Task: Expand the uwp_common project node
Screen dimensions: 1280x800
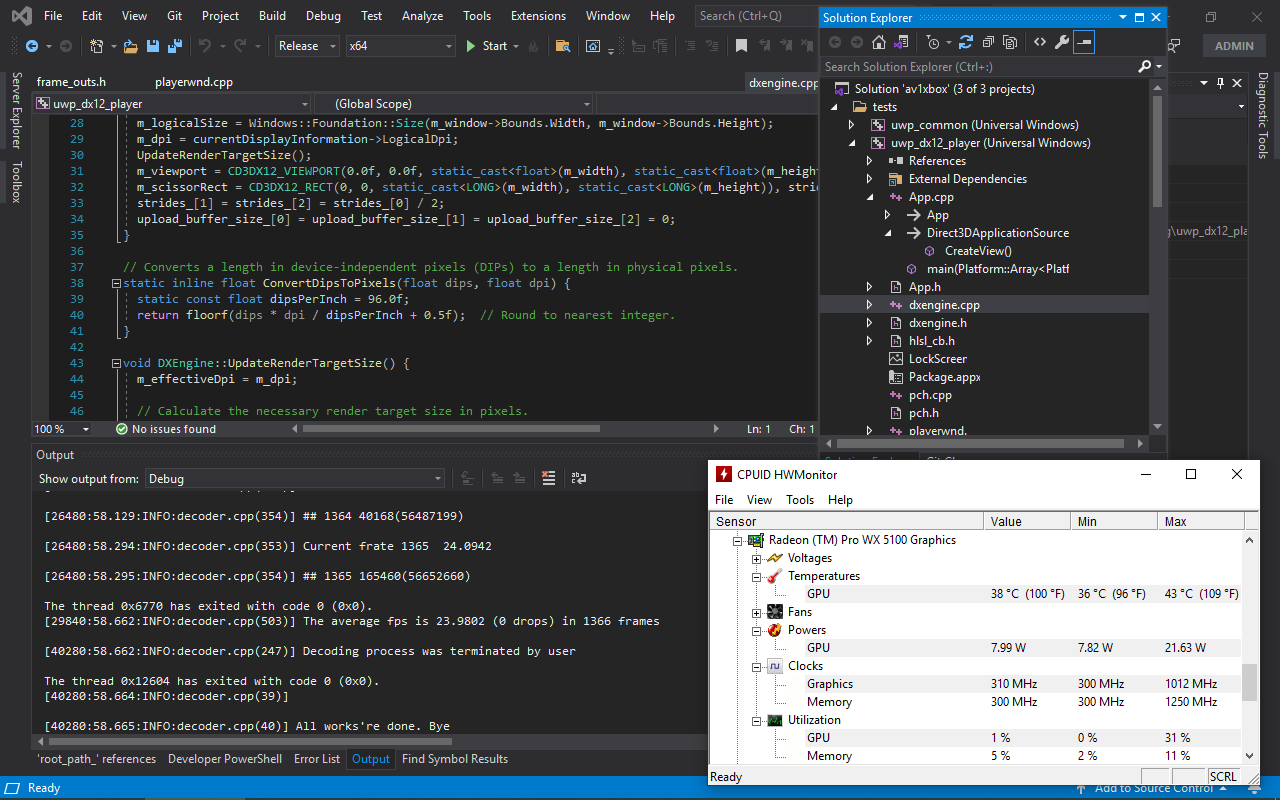Action: pos(851,125)
